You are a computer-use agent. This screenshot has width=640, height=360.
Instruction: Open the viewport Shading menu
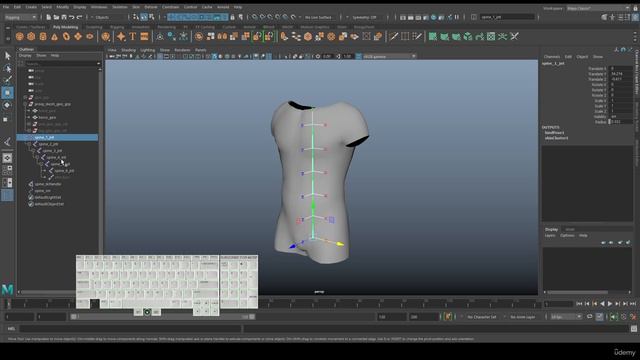coord(128,50)
